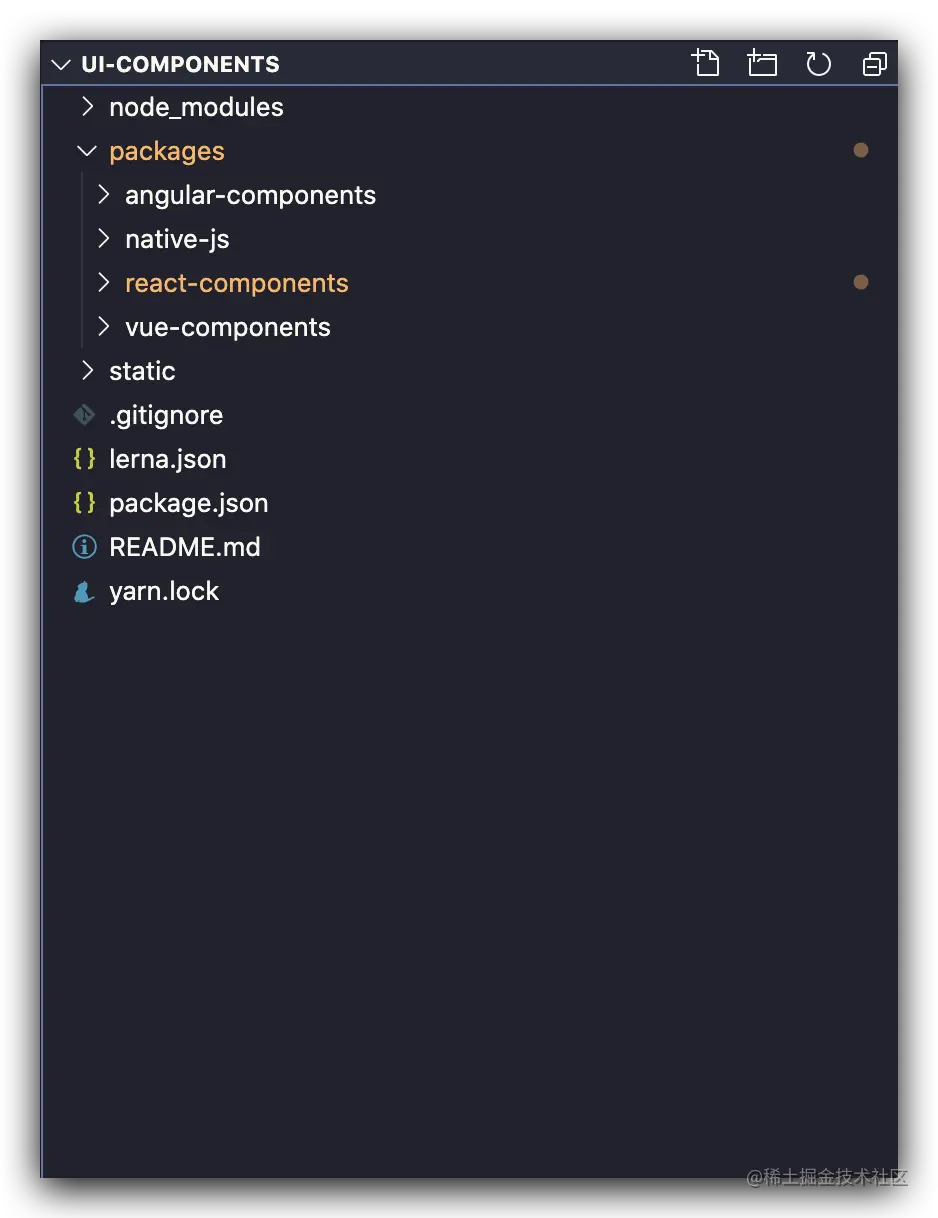
Task: Click the yarn cat icon
Action: point(84,591)
